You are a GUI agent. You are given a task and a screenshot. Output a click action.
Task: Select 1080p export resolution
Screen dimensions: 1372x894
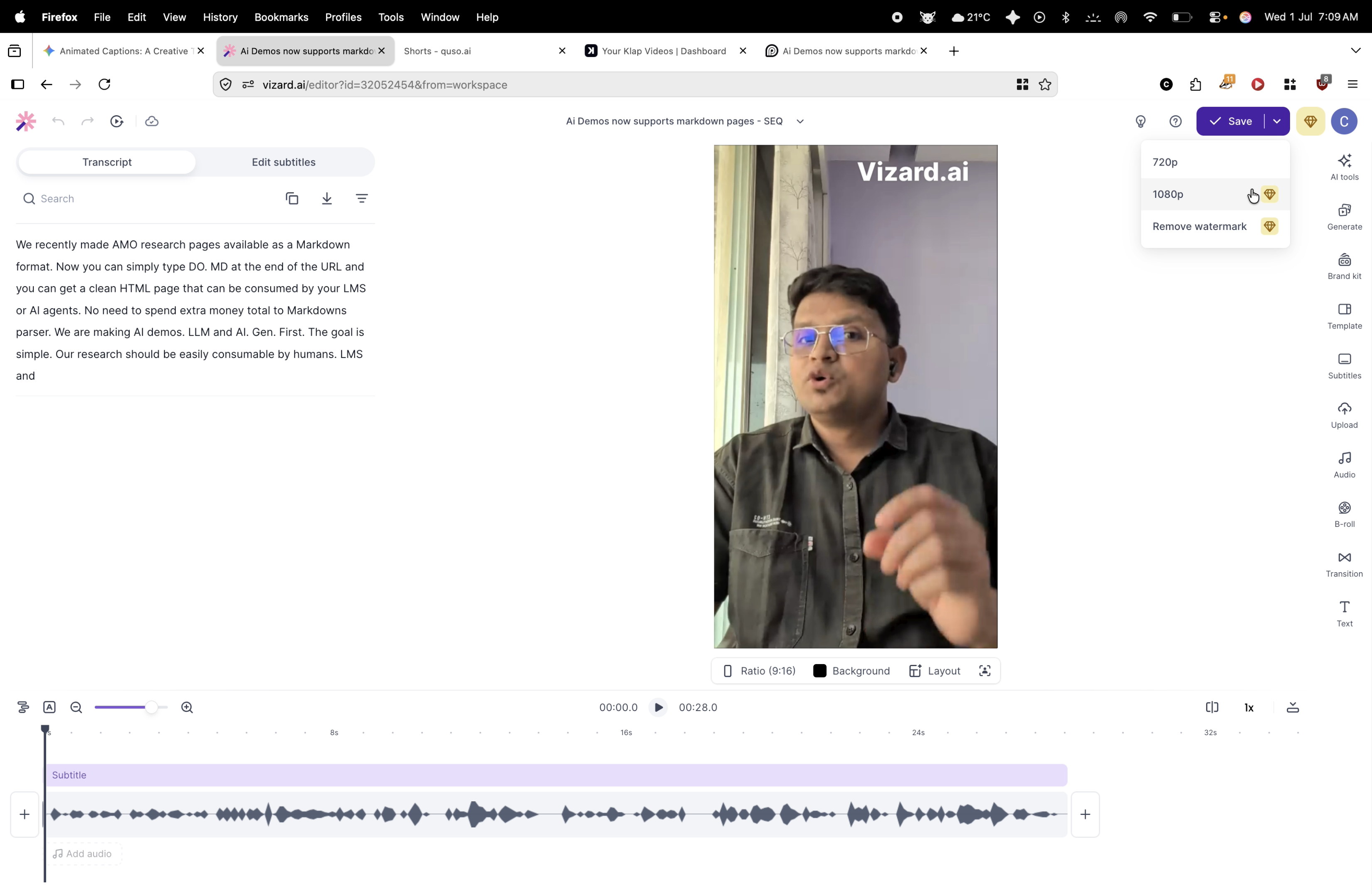click(x=1214, y=194)
